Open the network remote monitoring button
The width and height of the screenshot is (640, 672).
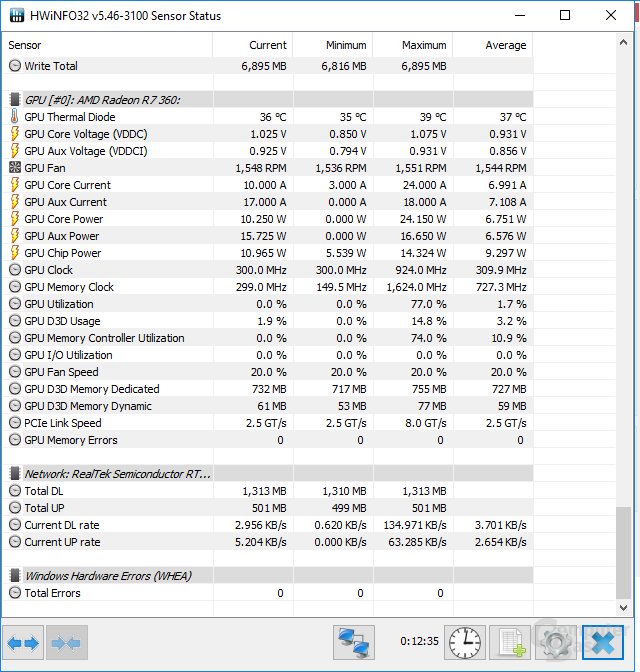(x=354, y=642)
